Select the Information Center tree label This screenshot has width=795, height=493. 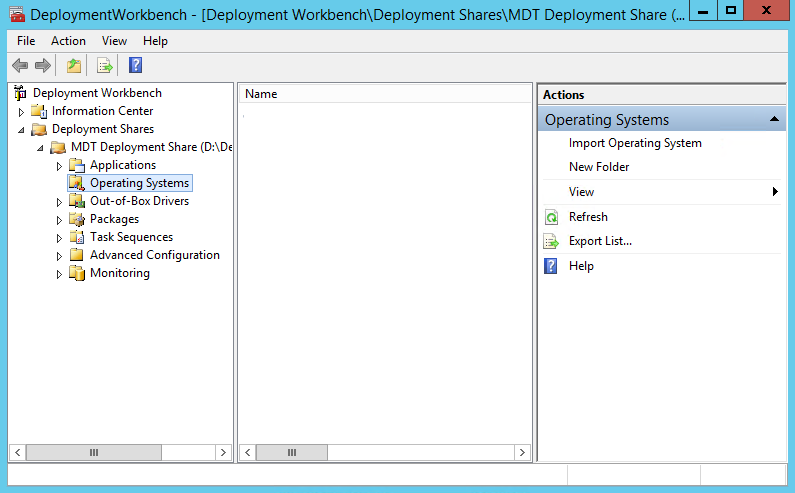[102, 111]
